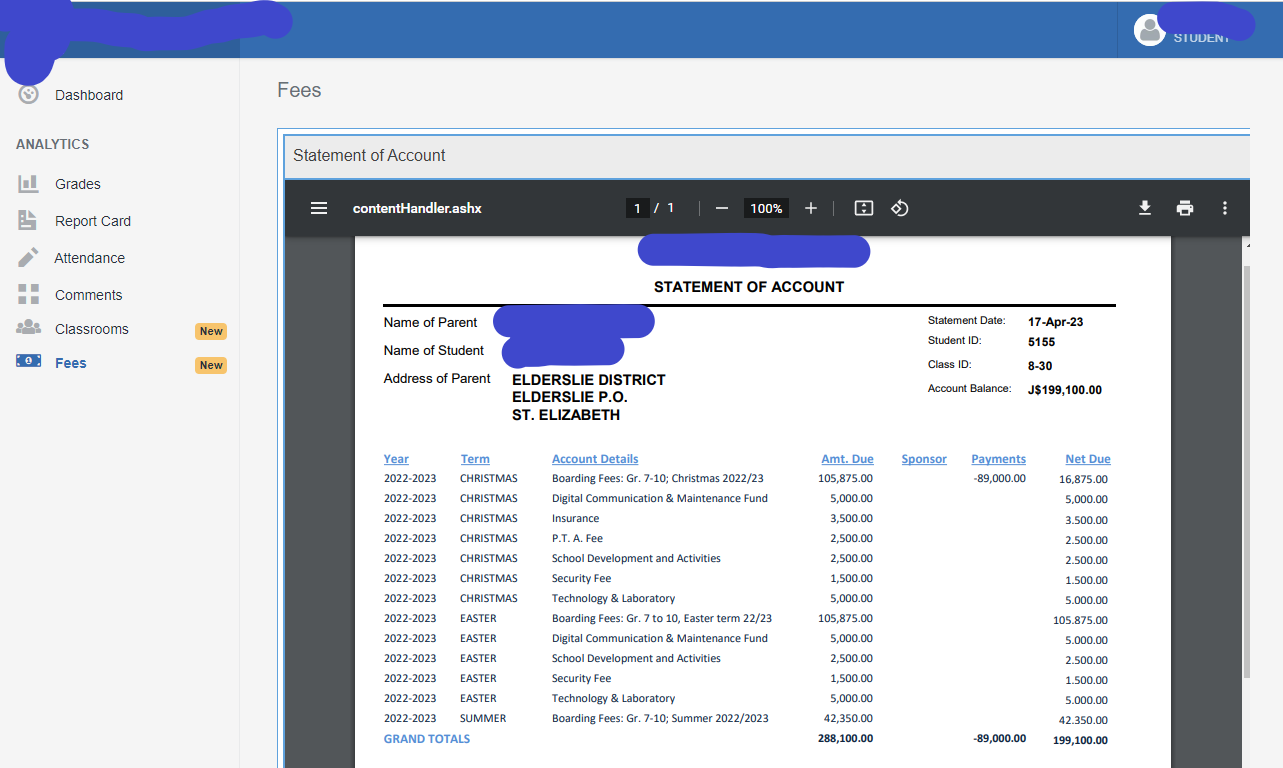Click the Report Card icon
This screenshot has height=768, width=1283.
tap(28, 221)
